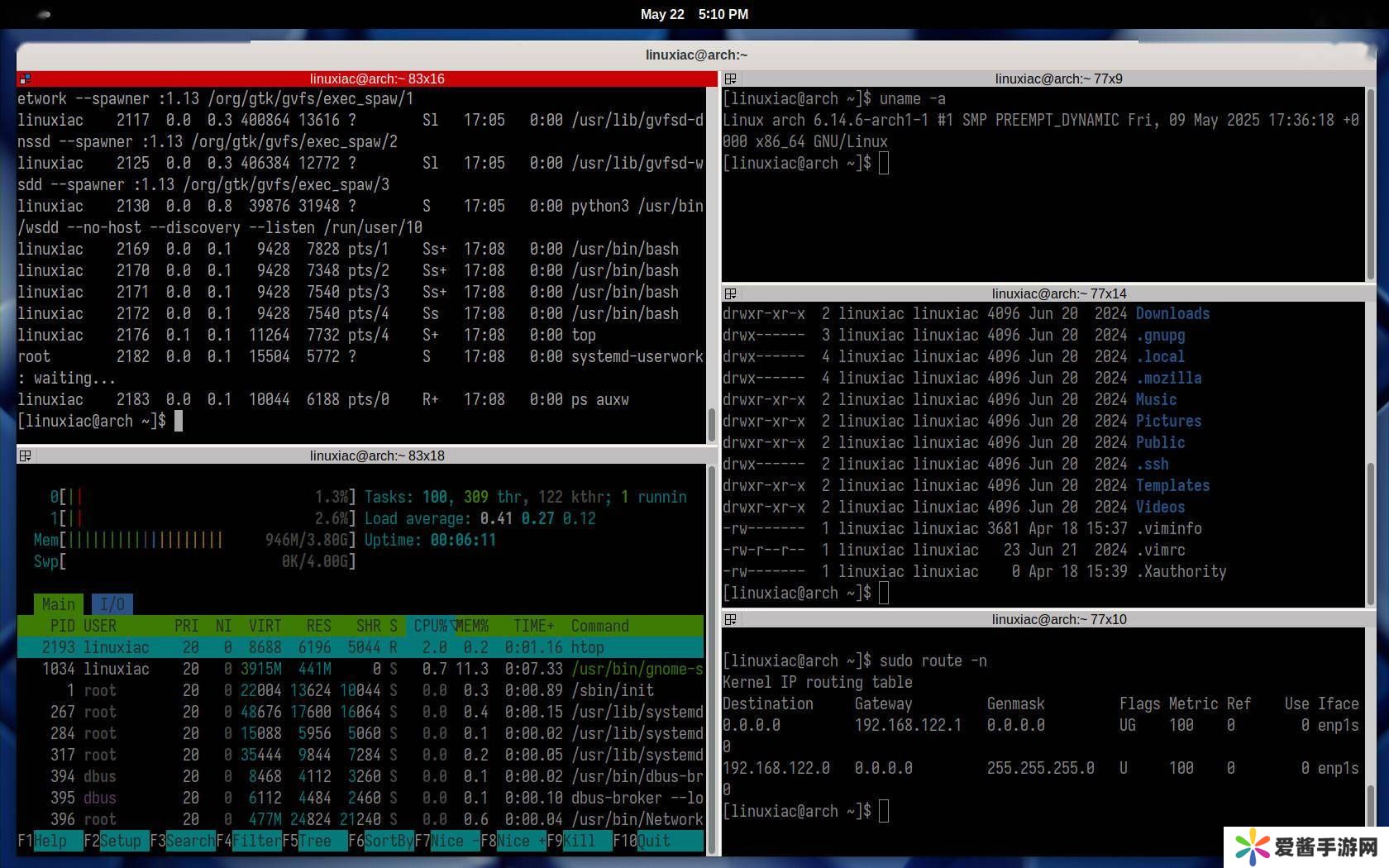Click the group icon of the 77x10 terminal
This screenshot has height=868, width=1389.
[730, 619]
